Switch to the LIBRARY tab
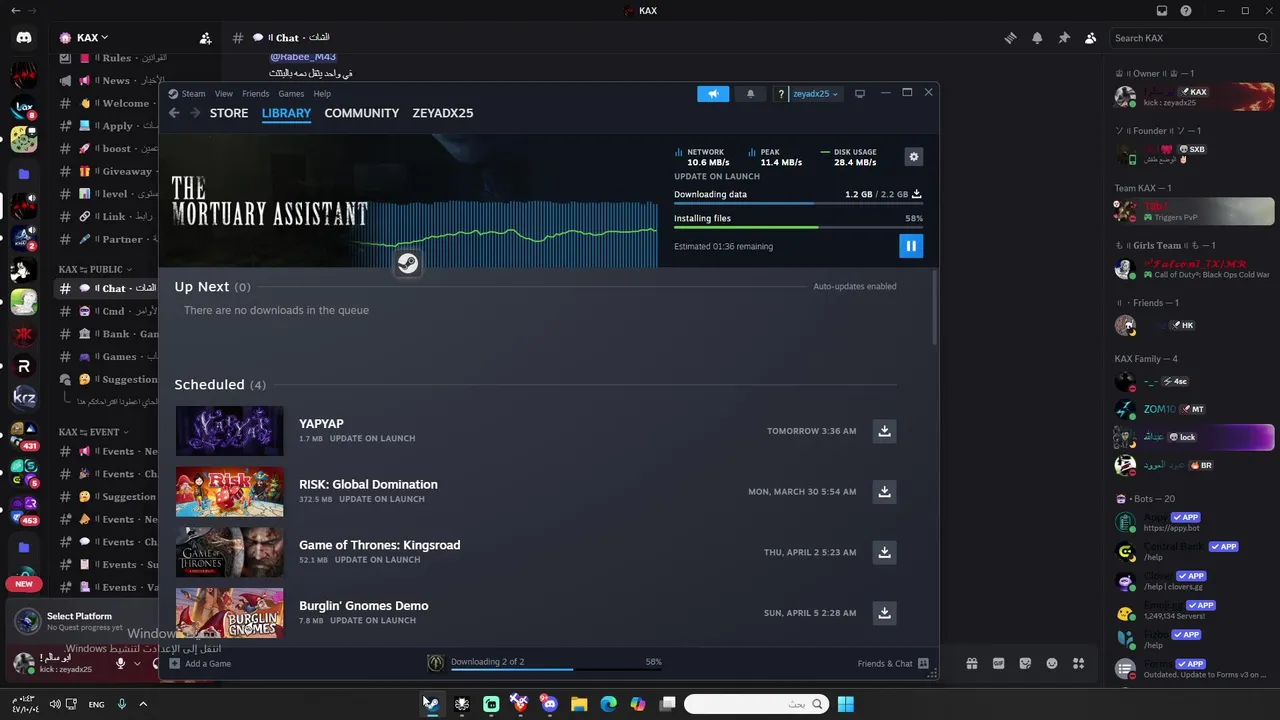 (286, 113)
